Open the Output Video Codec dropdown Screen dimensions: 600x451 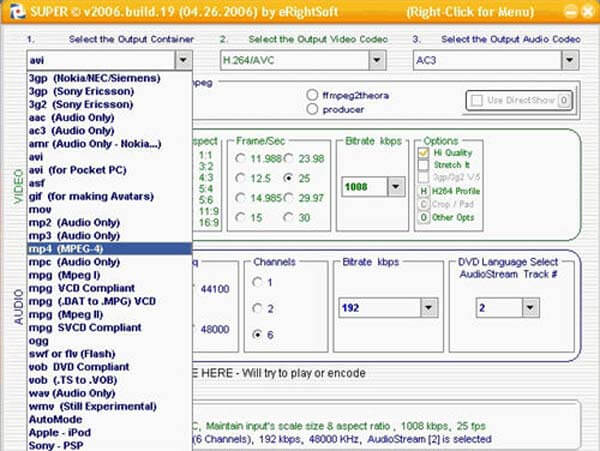[377, 60]
